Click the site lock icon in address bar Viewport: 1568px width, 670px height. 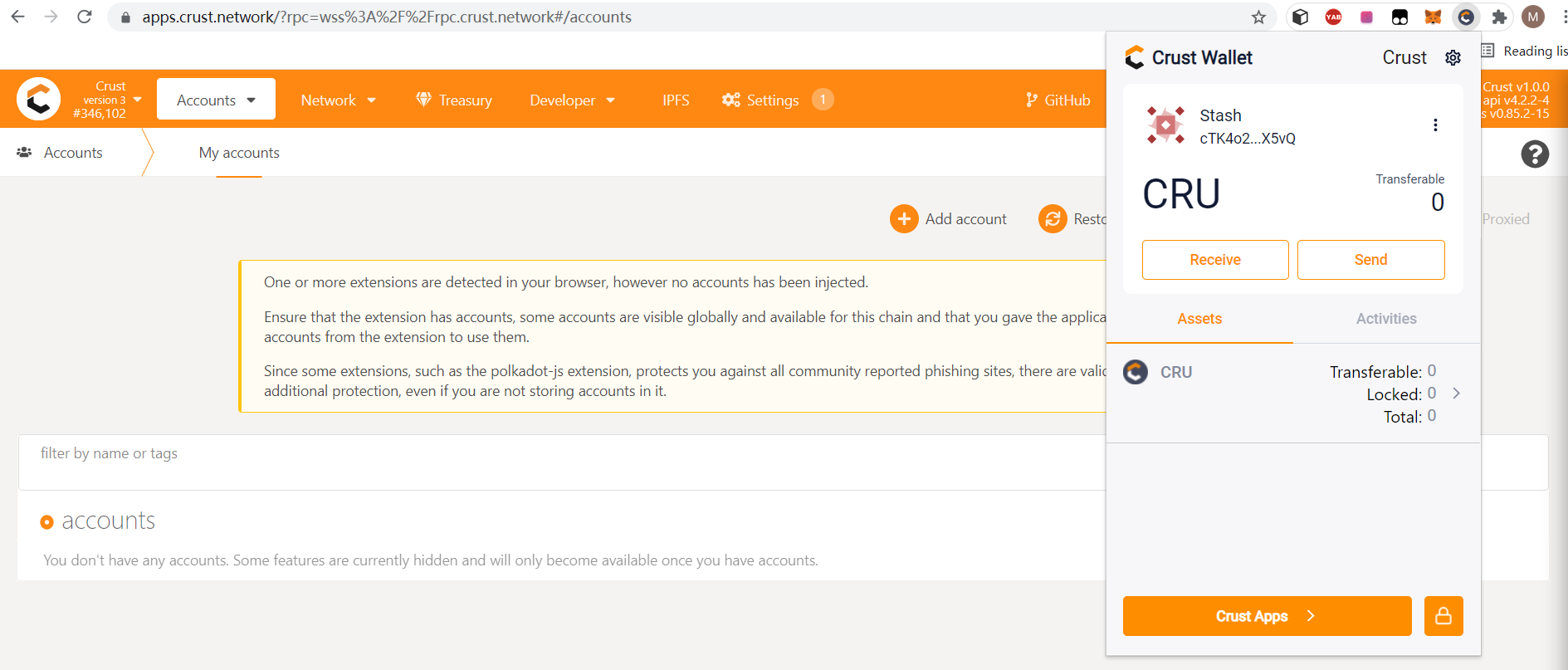[x=125, y=17]
